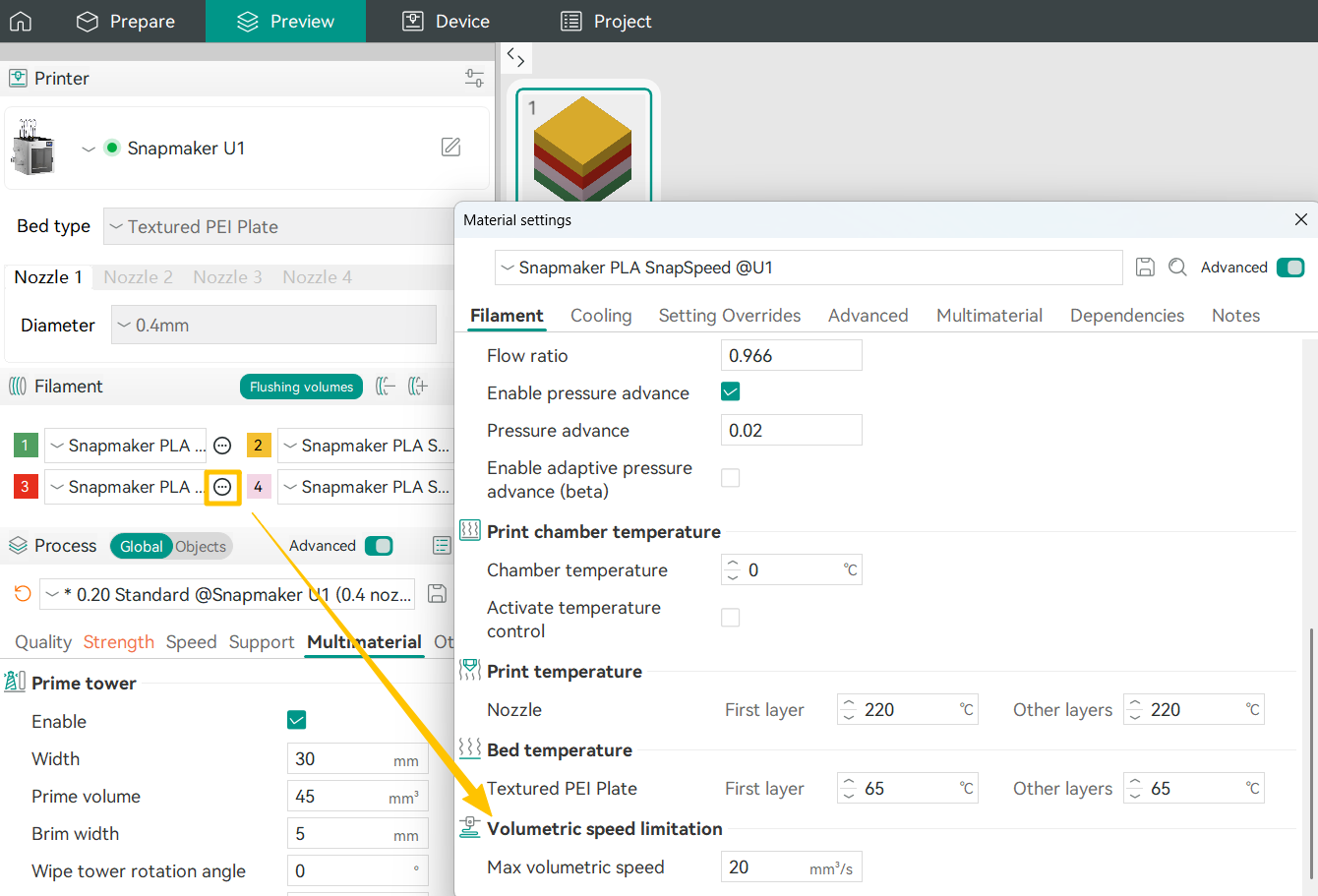The width and height of the screenshot is (1318, 896).
Task: Click the collapse sidebar arrows icon
Action: 515,57
